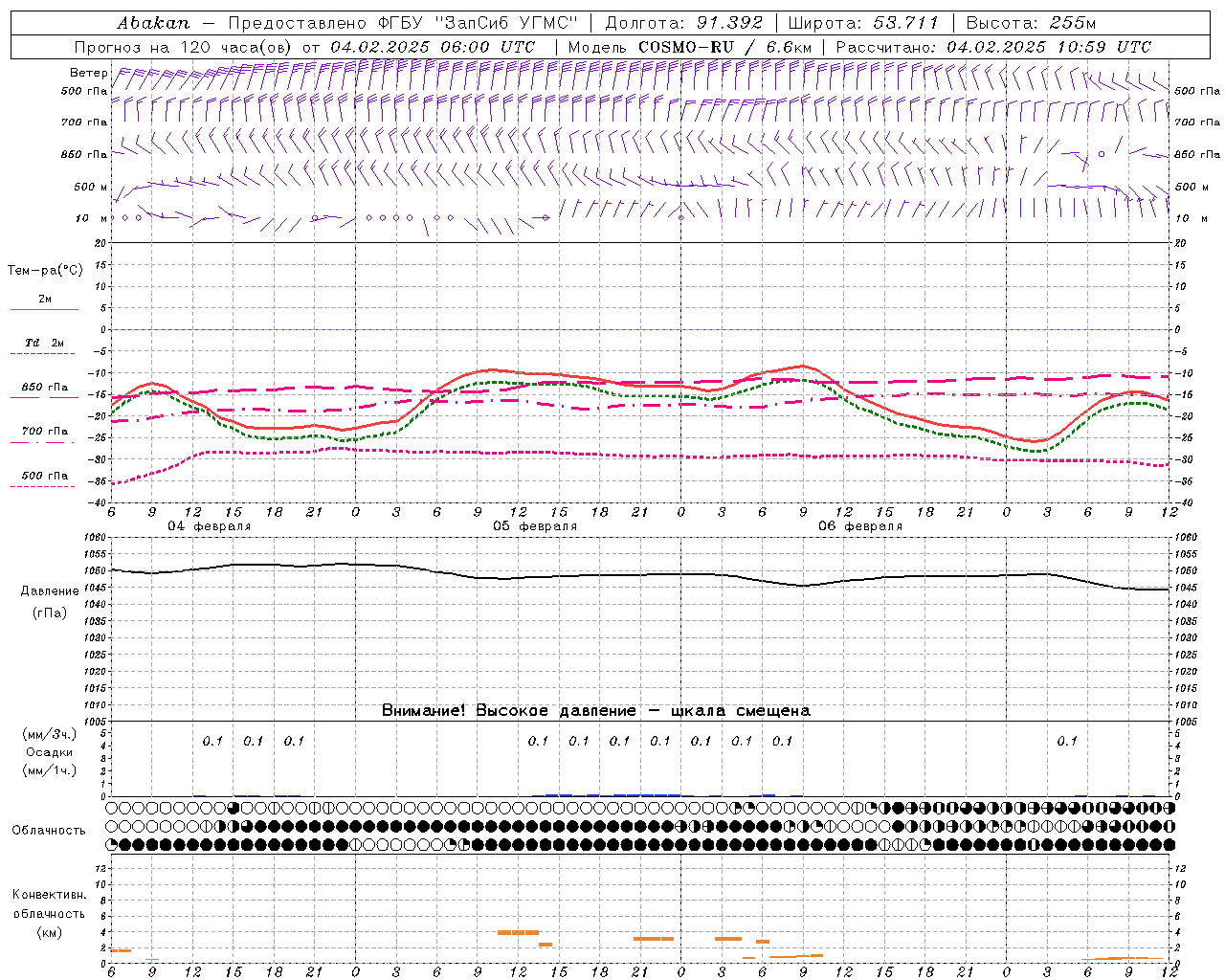This screenshot has height=980, width=1225.
Task: Click the '04 февраля' date label
Action: pos(210,526)
